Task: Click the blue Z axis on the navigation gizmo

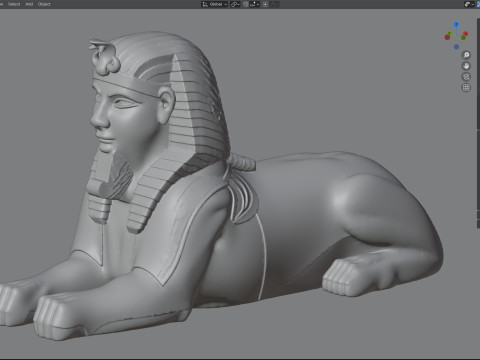Action: coord(456,24)
